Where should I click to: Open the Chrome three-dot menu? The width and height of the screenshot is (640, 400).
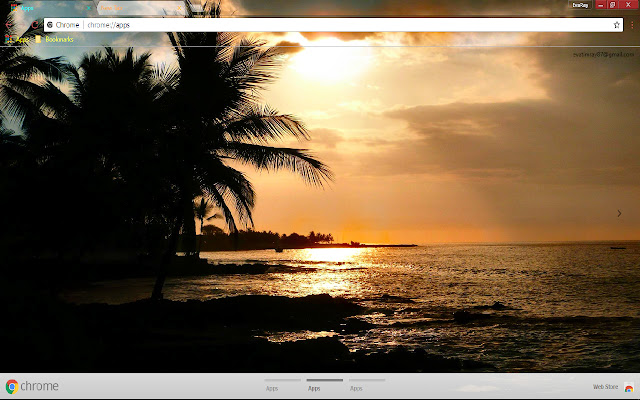pos(632,25)
